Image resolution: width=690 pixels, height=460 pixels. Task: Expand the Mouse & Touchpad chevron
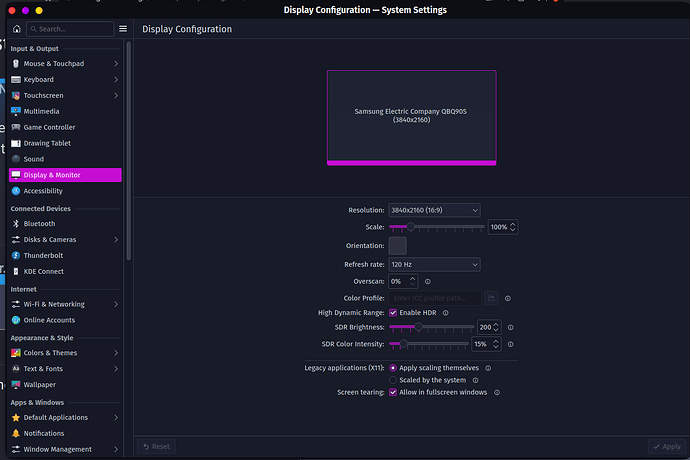(116, 64)
